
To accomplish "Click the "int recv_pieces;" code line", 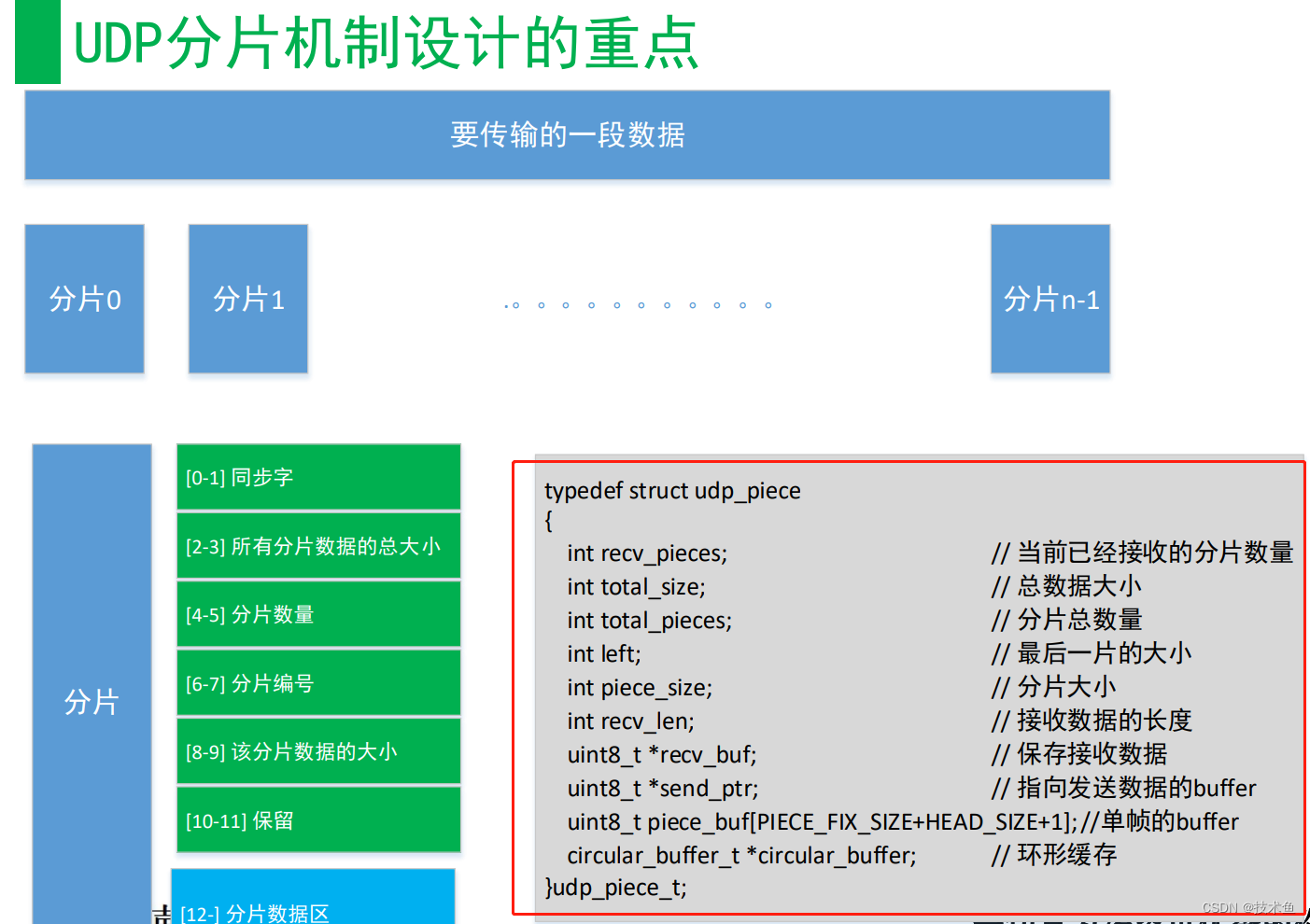I will (647, 553).
